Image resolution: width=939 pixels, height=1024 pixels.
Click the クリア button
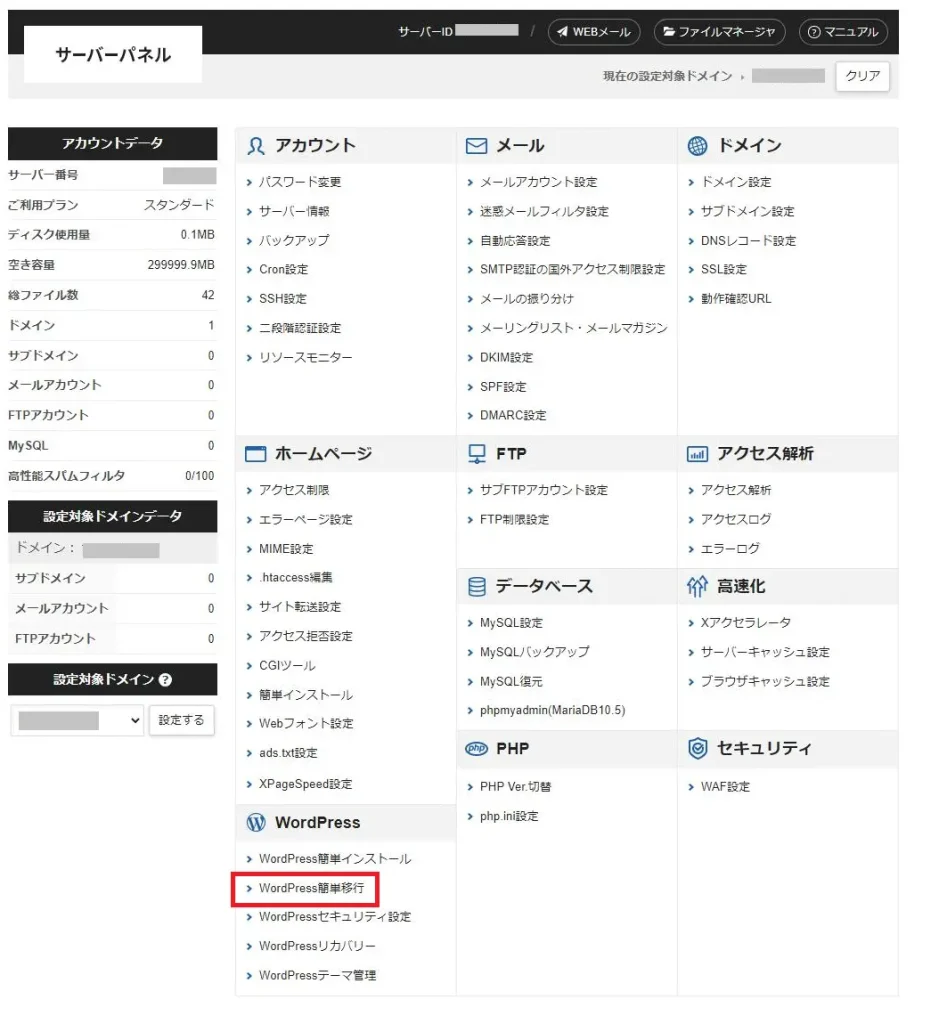tap(862, 76)
